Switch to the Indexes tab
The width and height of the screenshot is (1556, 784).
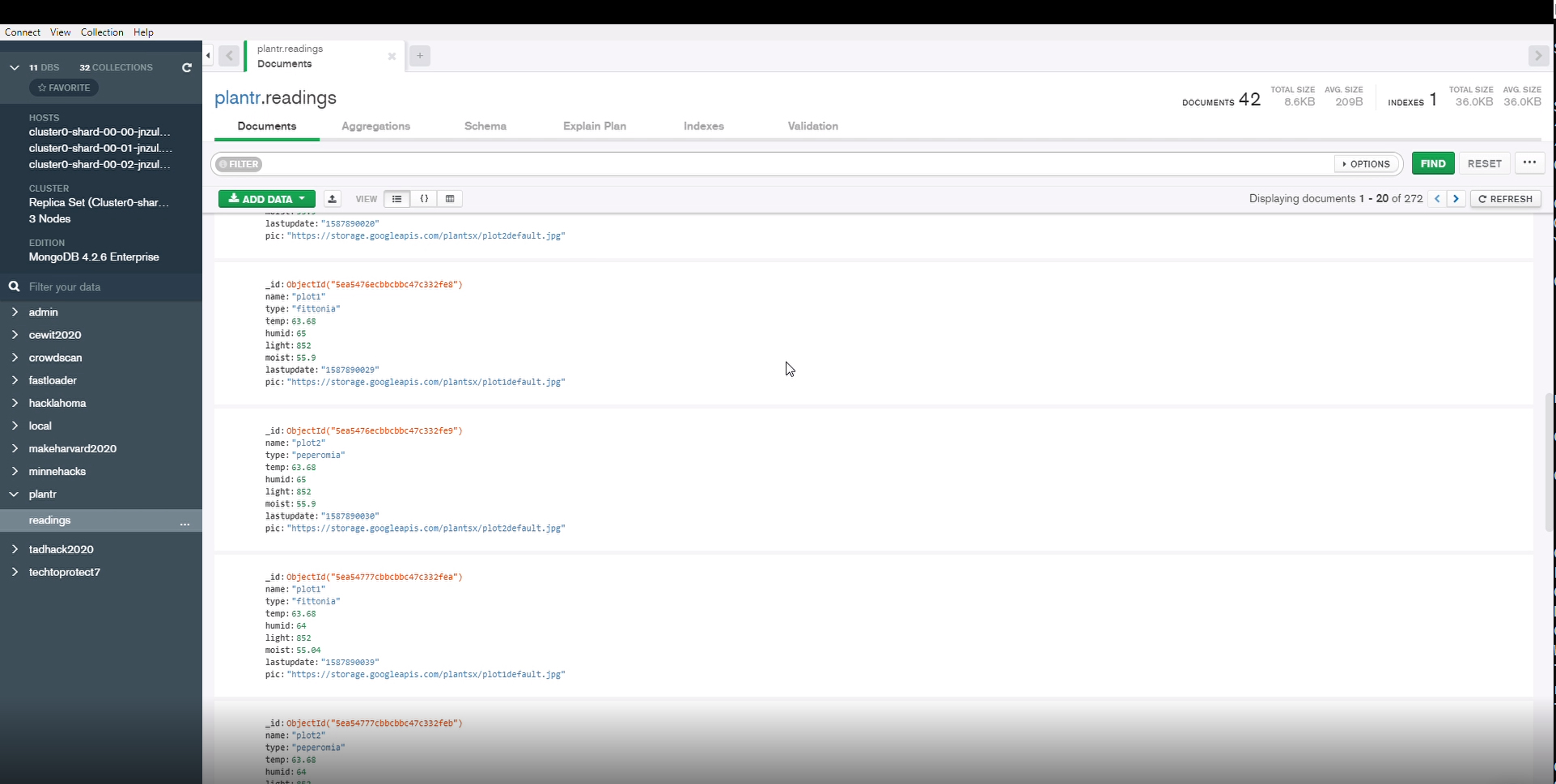point(704,126)
